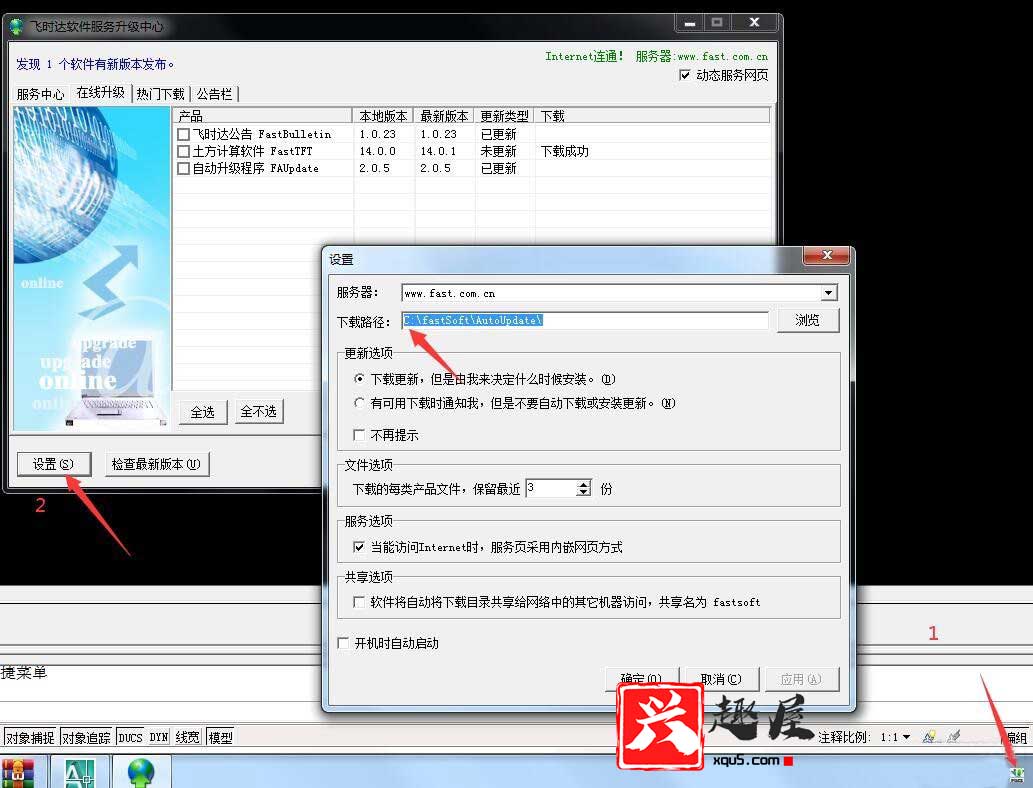
Task: Click the 2.0.5 local version cell
Action: click(x=374, y=169)
